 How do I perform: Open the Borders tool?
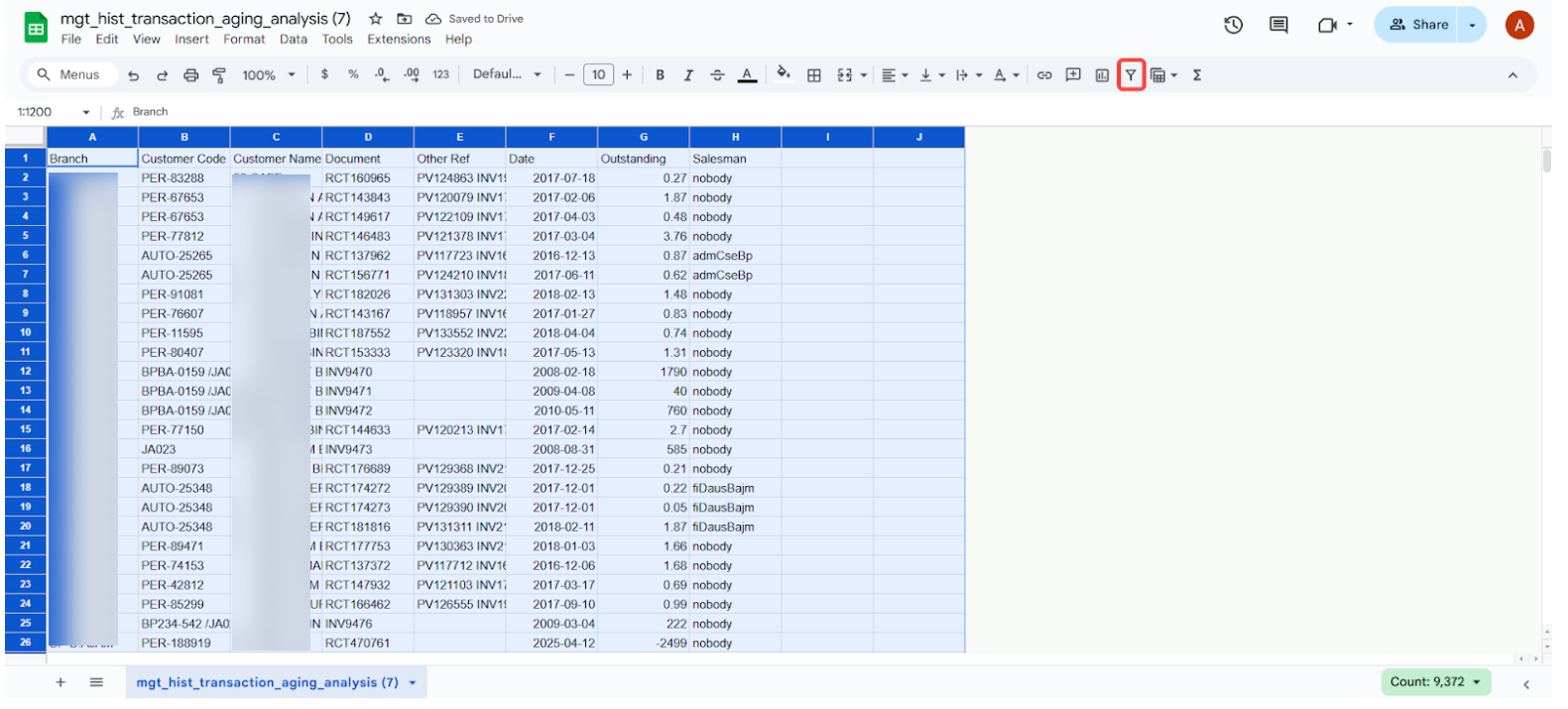(813, 75)
